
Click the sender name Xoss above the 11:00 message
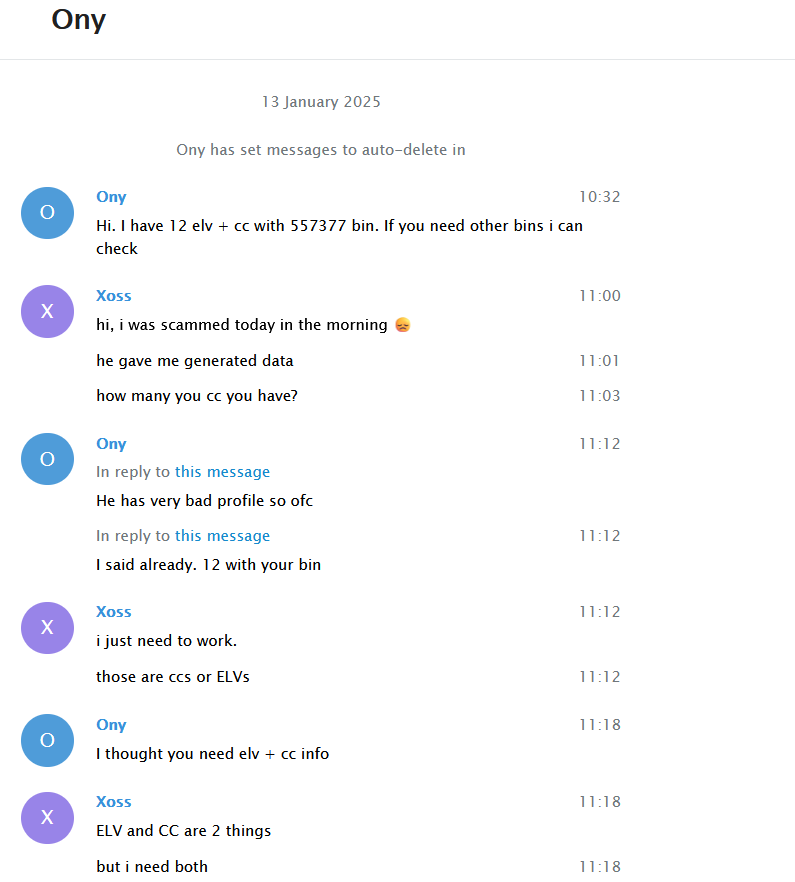(x=114, y=296)
